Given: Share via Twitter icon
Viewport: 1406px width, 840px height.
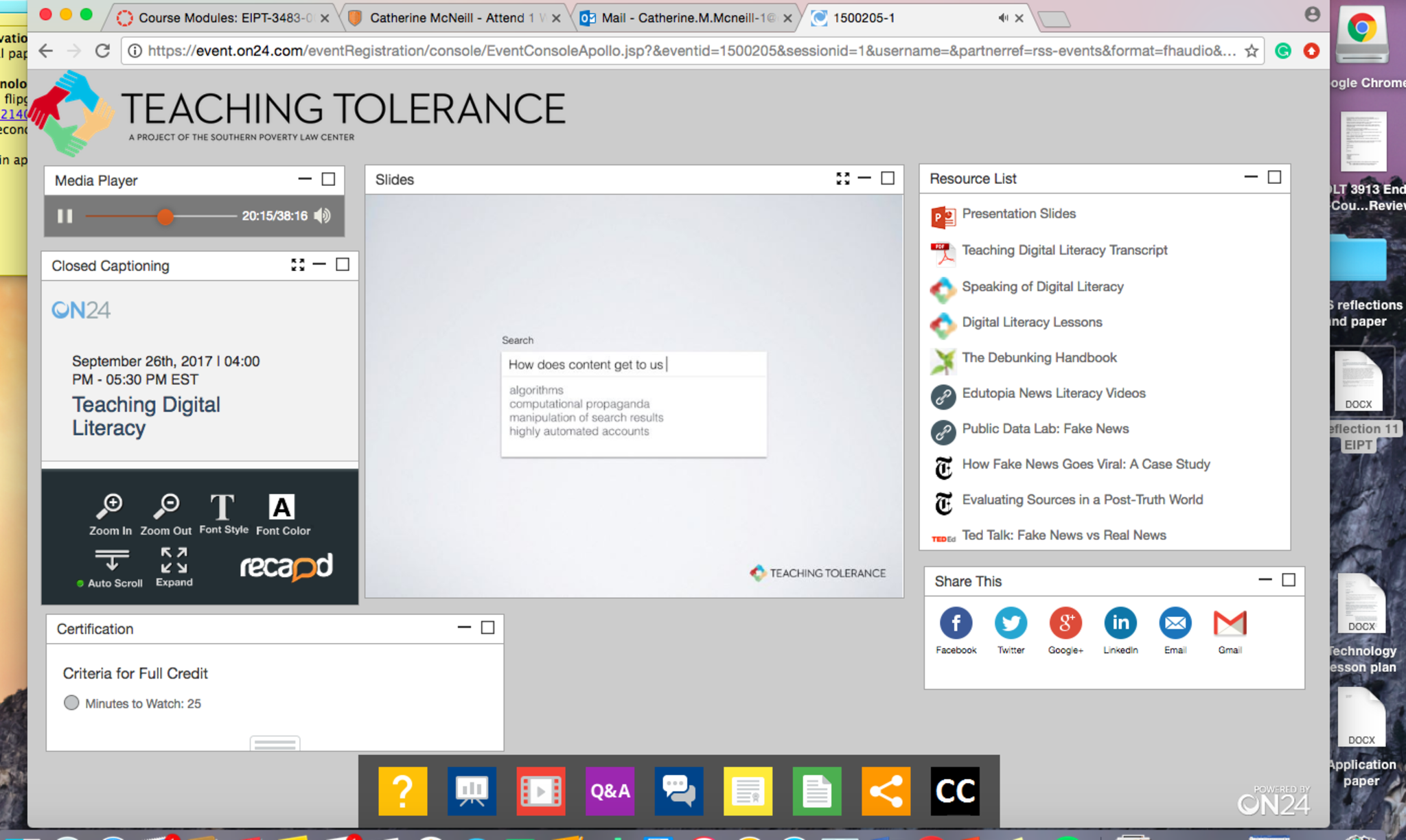Looking at the screenshot, I should coord(1011,623).
